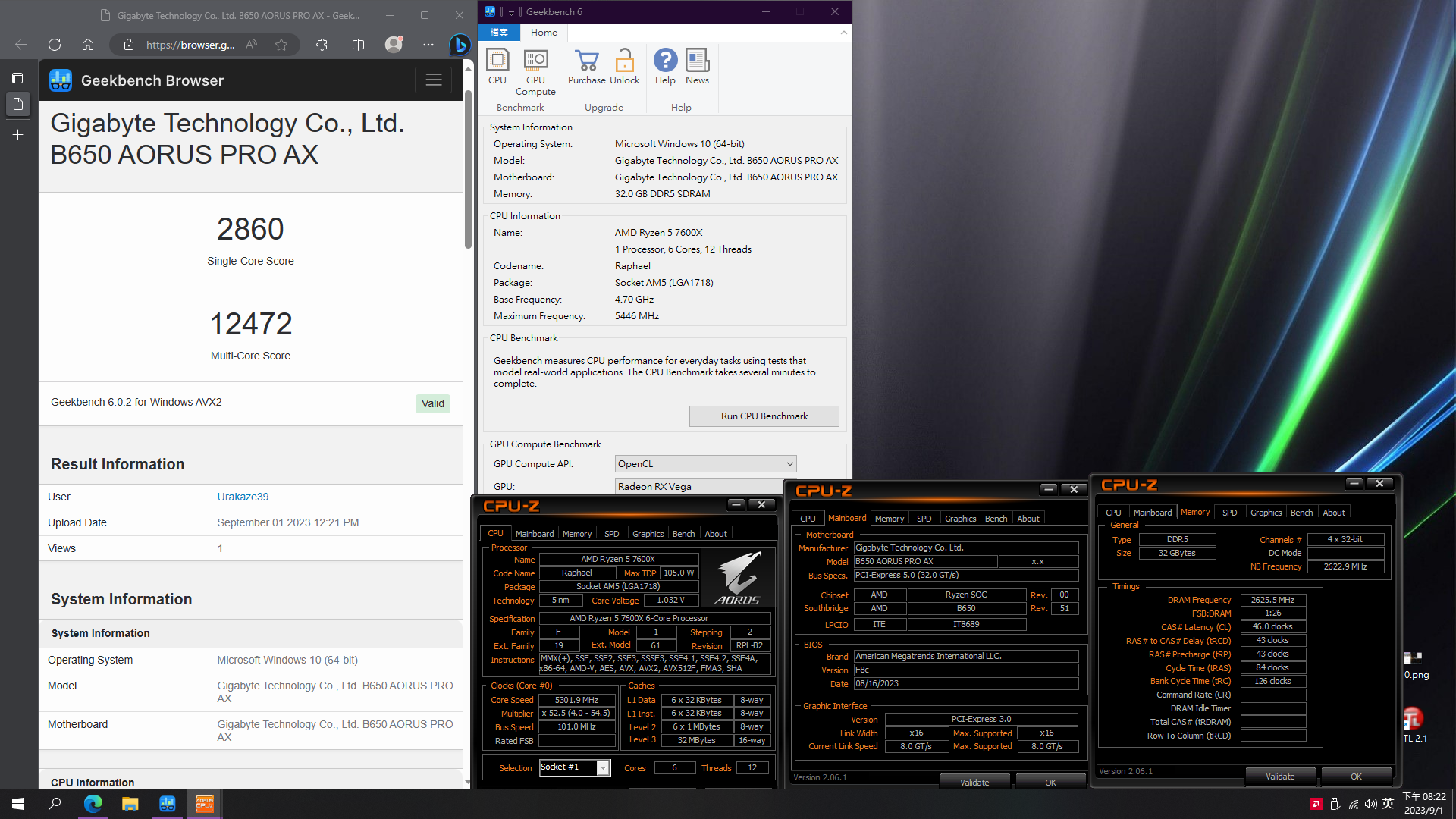Open GPU Compute benchmark icon
1456x819 pixels.
click(x=535, y=72)
